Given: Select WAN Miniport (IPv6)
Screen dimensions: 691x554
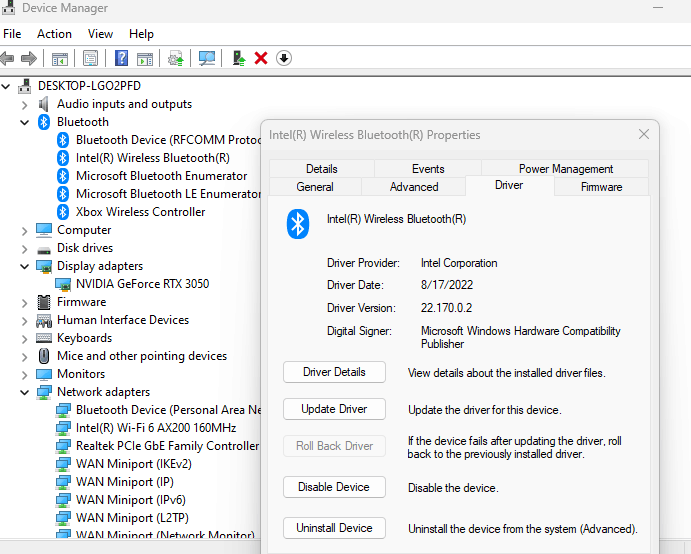Looking at the screenshot, I should pos(130,500).
